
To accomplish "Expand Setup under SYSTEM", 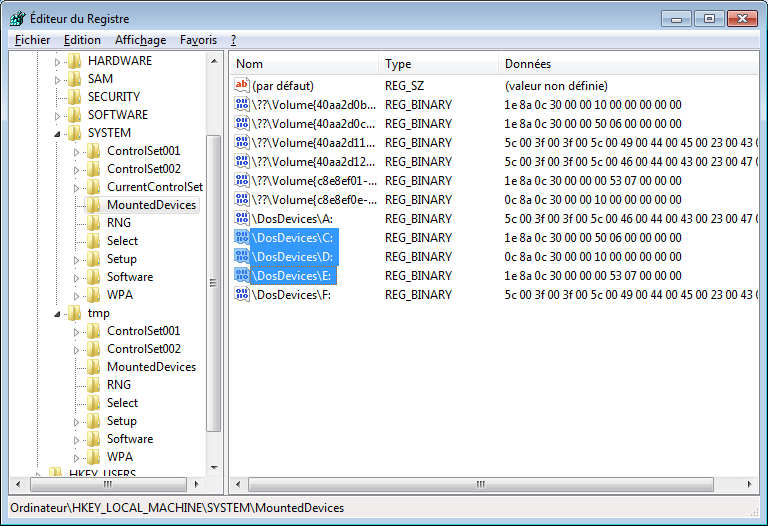I will pyautogui.click(x=76, y=260).
